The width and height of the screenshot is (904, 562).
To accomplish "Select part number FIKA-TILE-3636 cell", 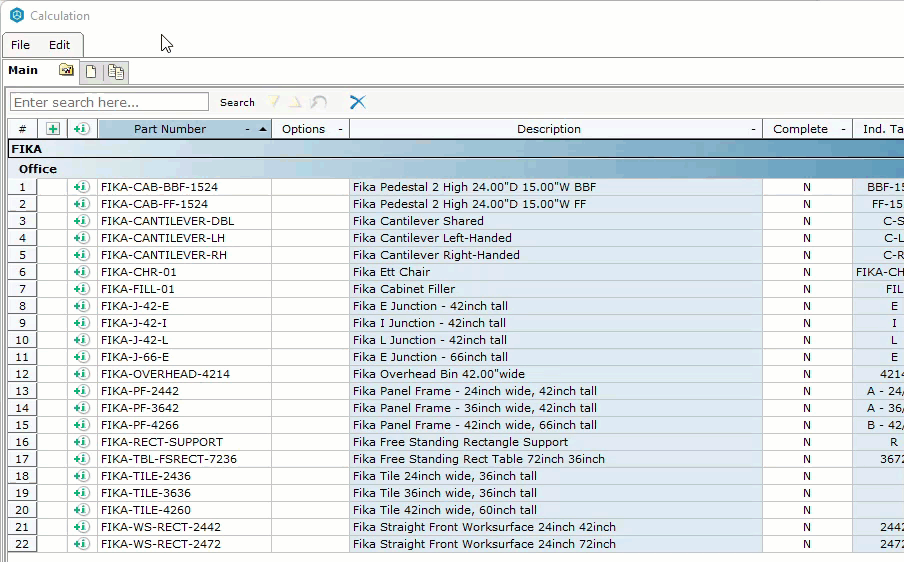I will (x=184, y=493).
